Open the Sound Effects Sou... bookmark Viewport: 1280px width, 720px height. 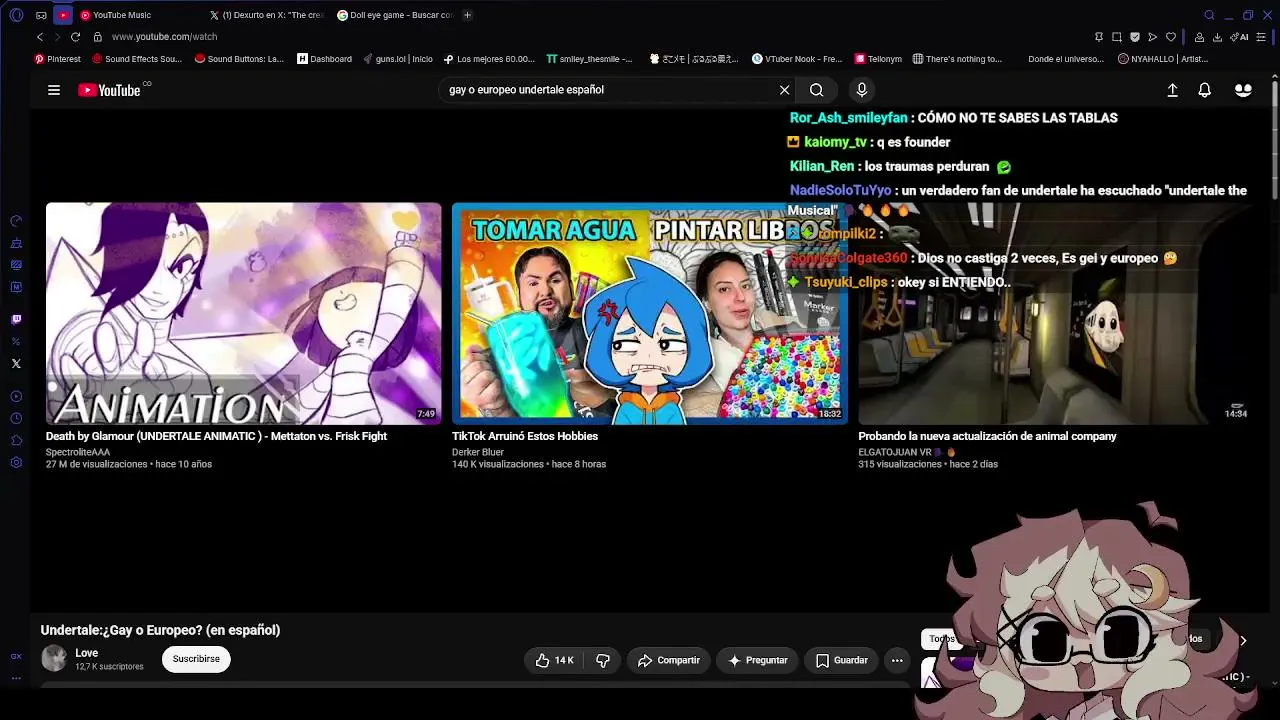(137, 59)
